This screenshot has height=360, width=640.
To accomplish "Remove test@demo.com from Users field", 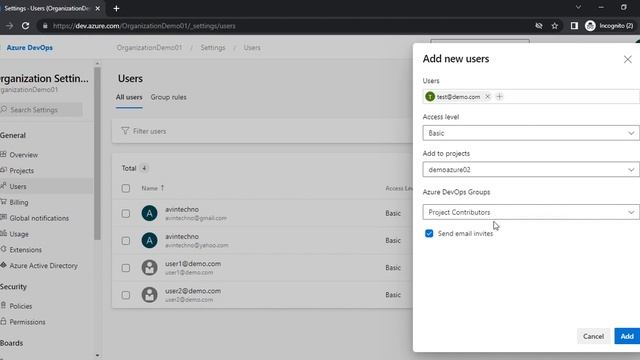I will pyautogui.click(x=487, y=97).
